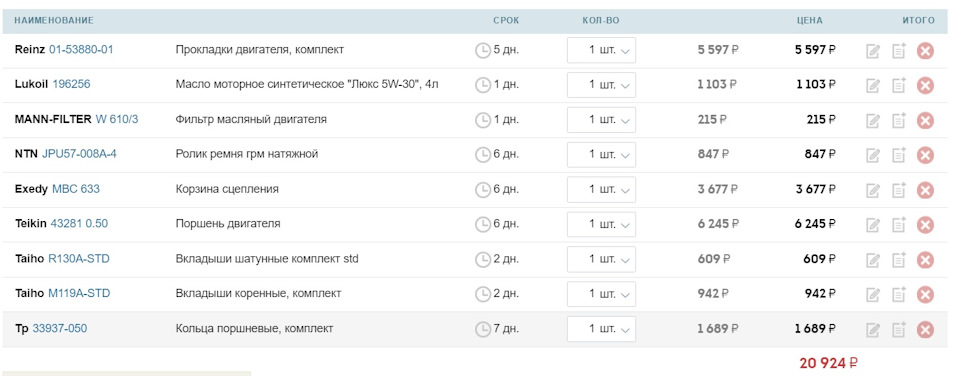Open quantity dropdown for Reinz 01-53880-01
This screenshot has height=376, width=960.
coord(601,50)
